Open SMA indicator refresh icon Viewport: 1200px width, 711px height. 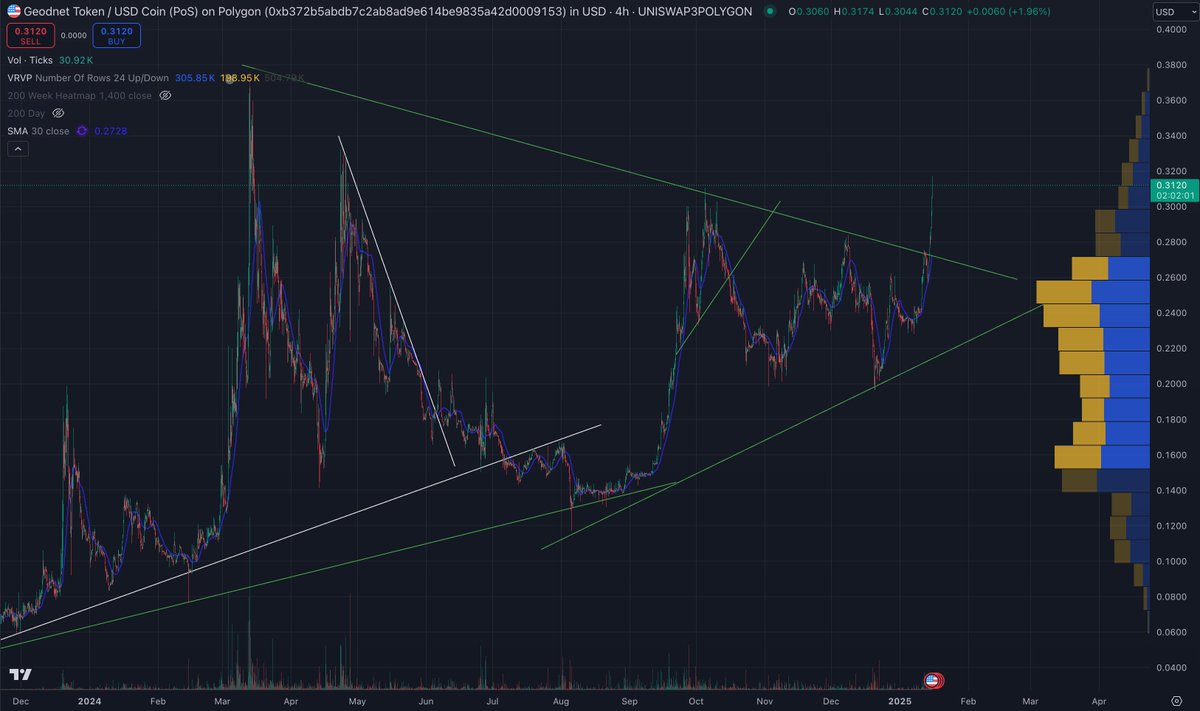[82, 131]
